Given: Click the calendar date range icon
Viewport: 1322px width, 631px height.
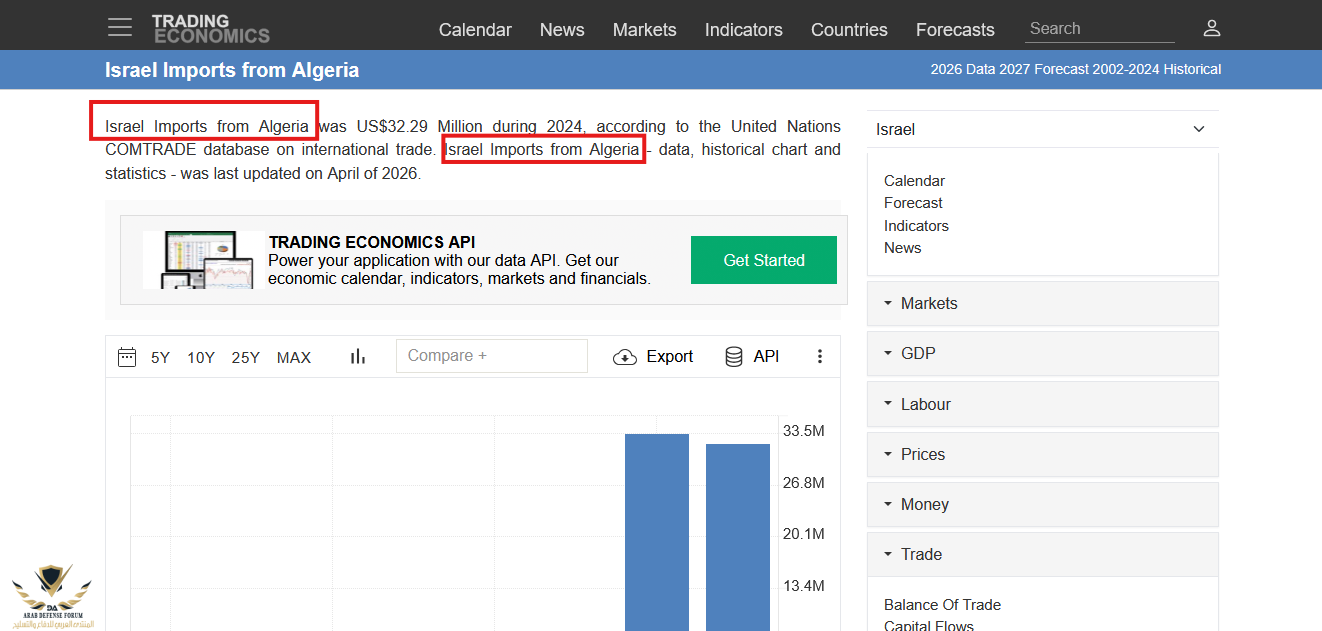Looking at the screenshot, I should point(127,357).
